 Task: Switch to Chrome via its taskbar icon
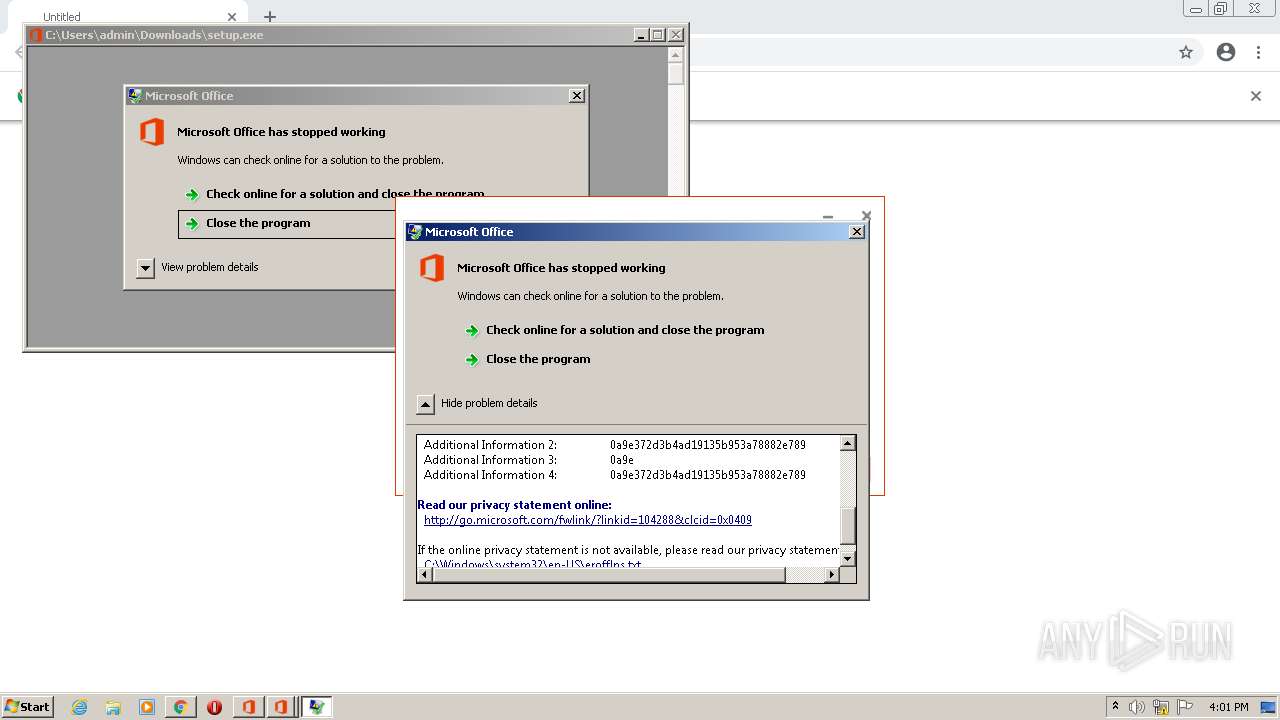click(x=181, y=707)
